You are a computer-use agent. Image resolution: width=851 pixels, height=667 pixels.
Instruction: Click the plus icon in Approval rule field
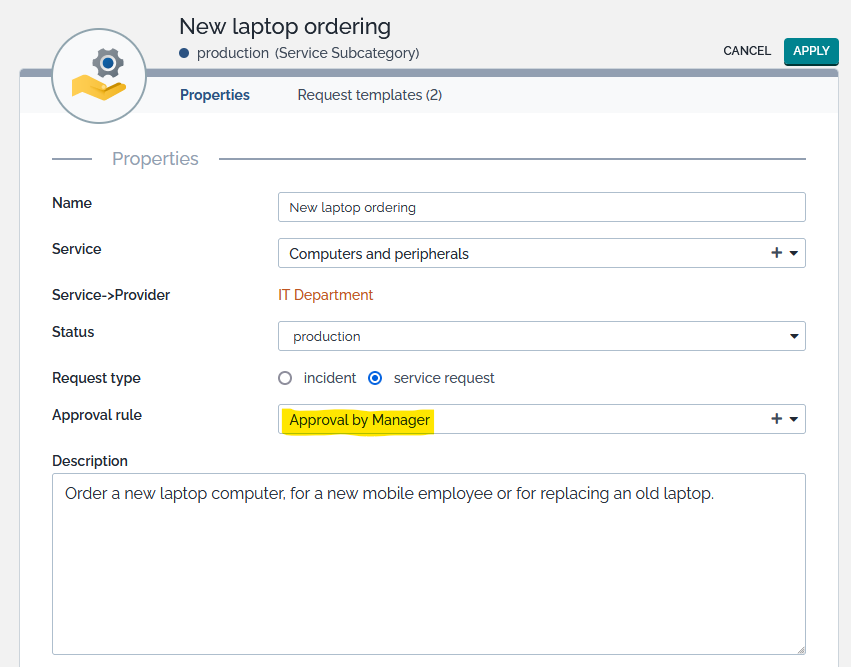[x=776, y=419]
